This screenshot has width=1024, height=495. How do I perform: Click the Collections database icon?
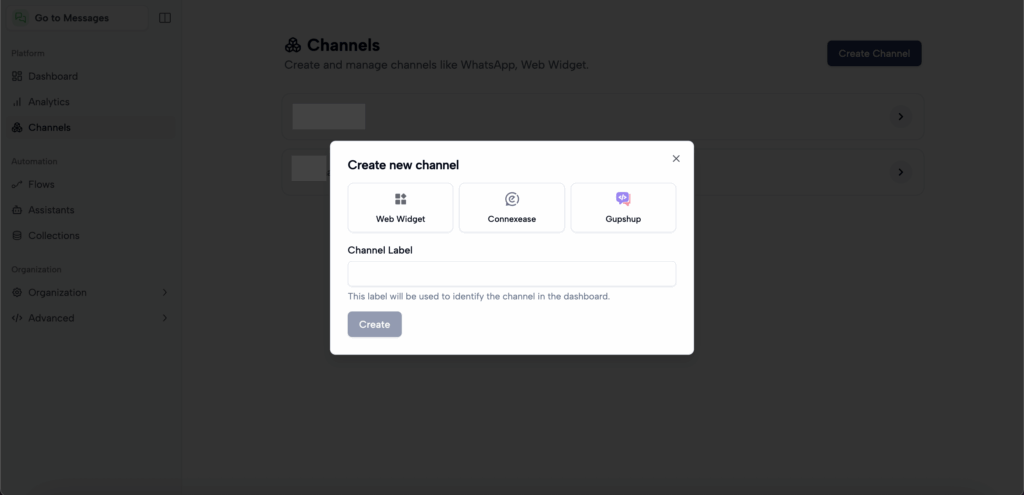click(17, 236)
